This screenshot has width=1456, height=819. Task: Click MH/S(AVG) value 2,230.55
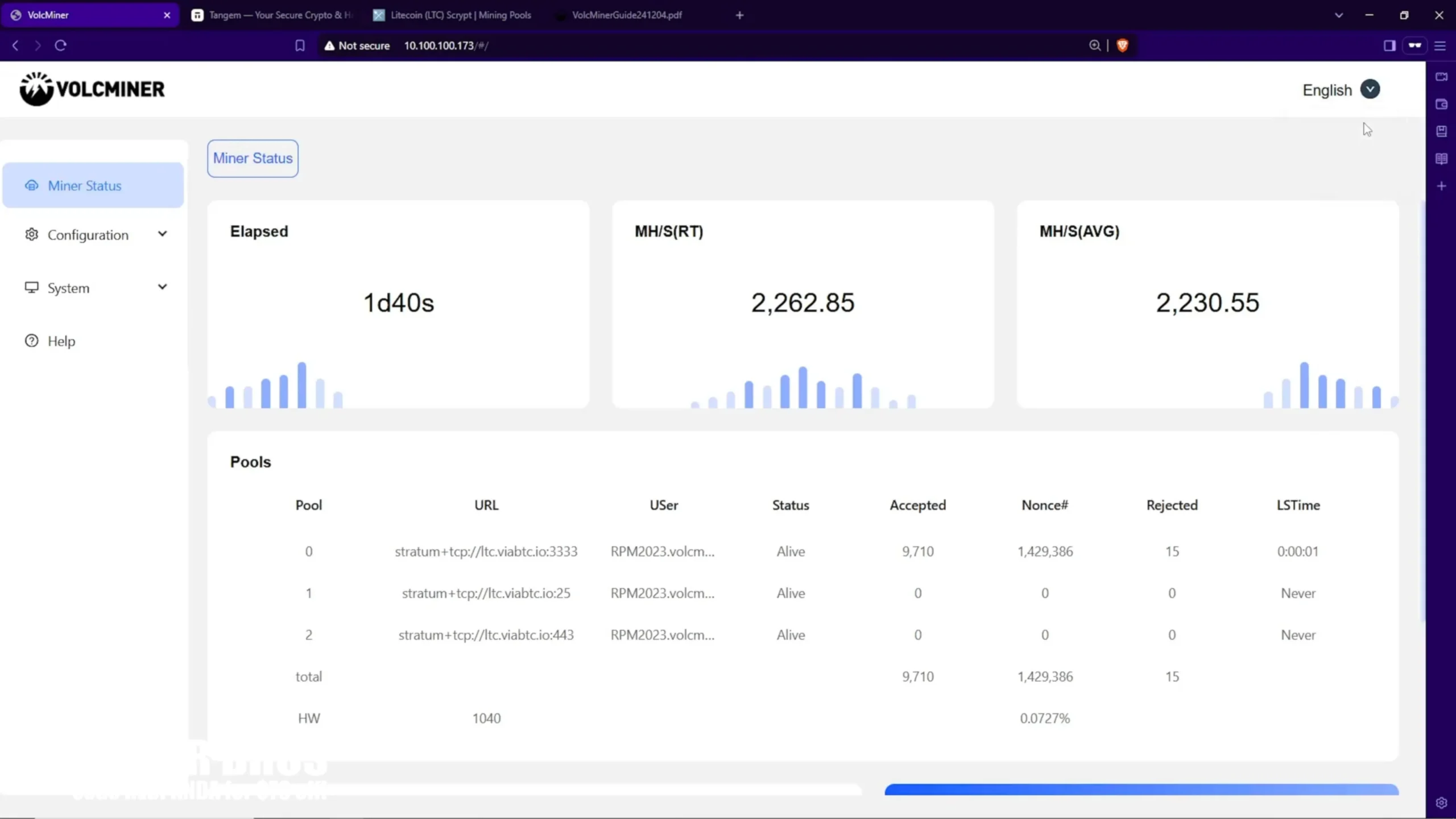click(1207, 303)
